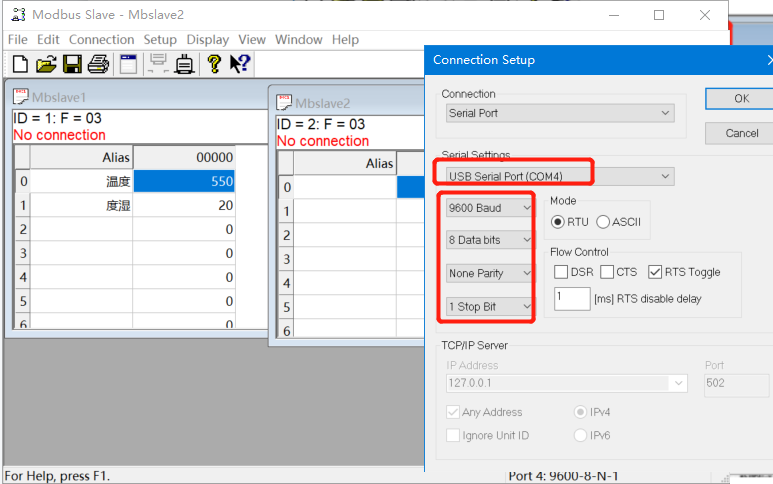This screenshot has width=773, height=484.
Task: Click the yellow question mark Help icon
Action: [x=213, y=64]
